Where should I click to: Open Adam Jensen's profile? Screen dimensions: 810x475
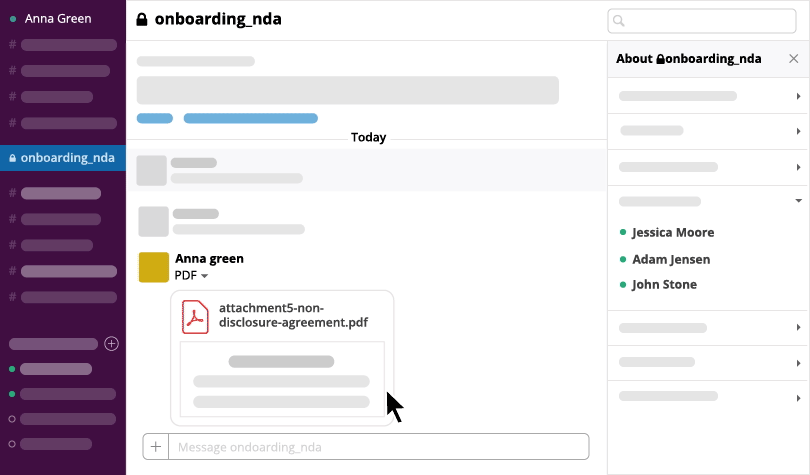click(x=671, y=259)
